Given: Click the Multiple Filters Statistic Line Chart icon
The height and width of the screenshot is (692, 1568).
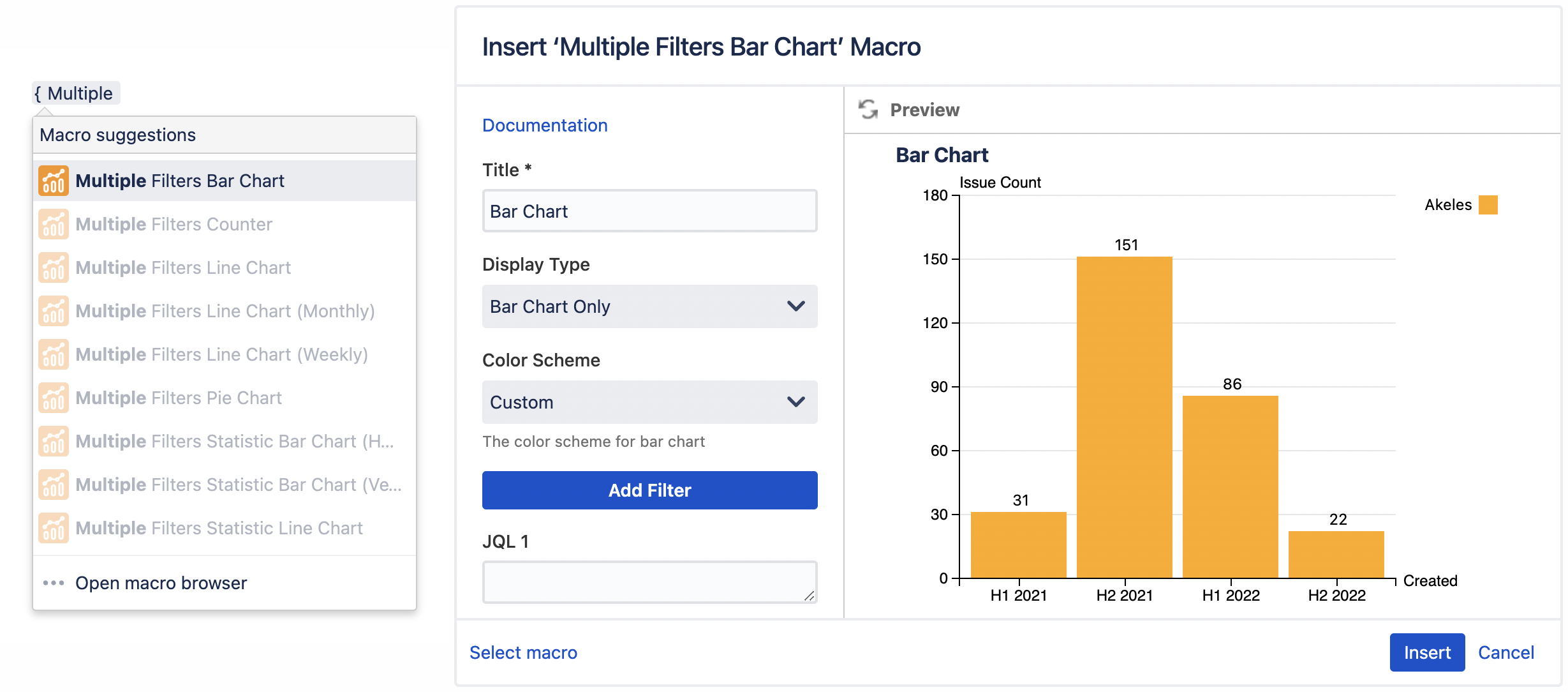Looking at the screenshot, I should (54, 528).
